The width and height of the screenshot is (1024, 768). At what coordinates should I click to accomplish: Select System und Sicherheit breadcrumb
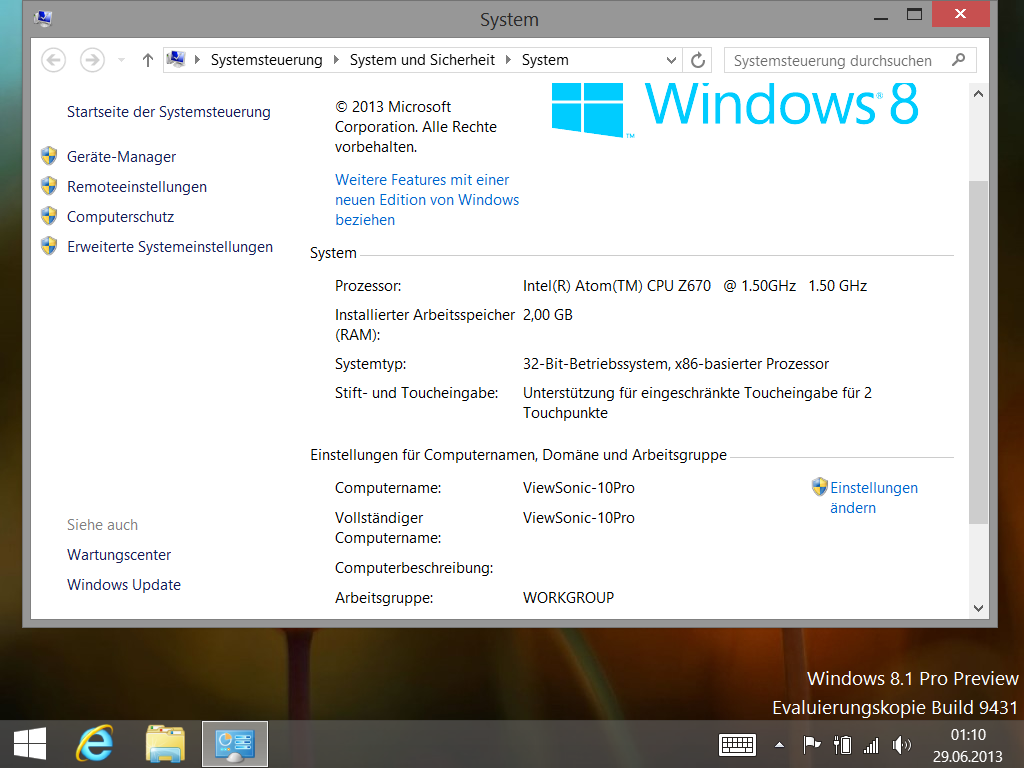[422, 60]
